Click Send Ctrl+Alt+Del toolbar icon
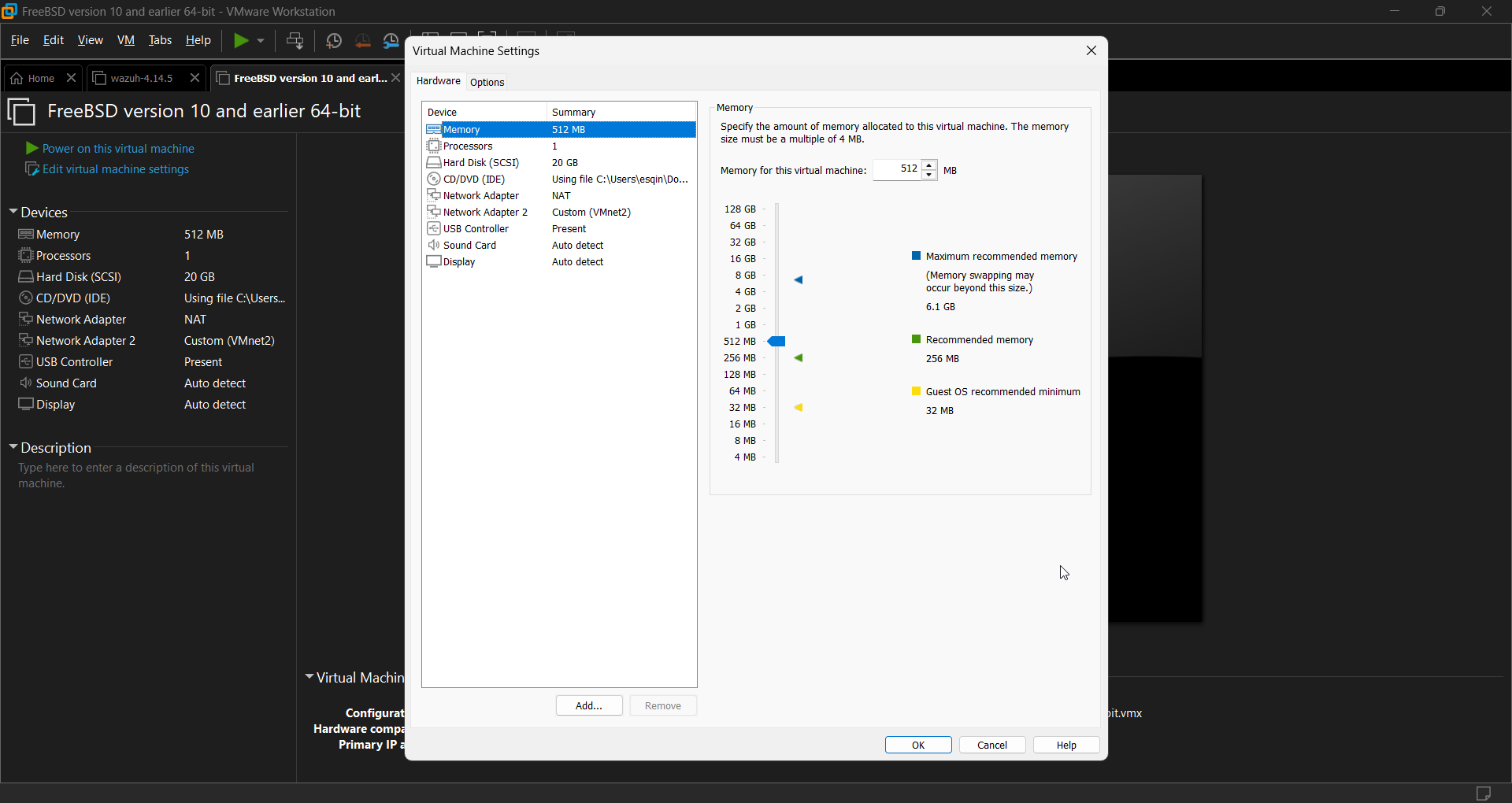 (x=295, y=41)
